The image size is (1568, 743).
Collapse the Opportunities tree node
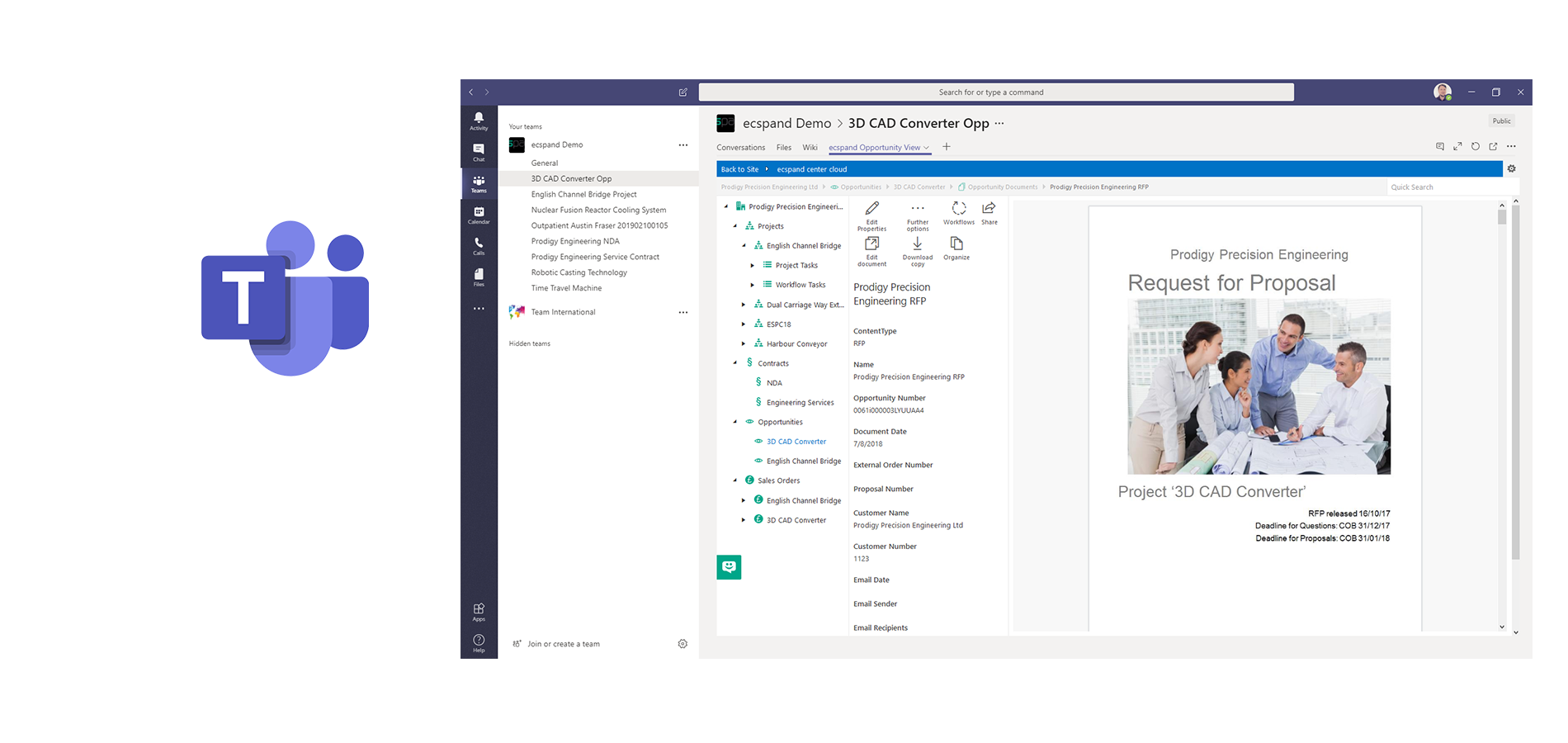pos(735,422)
